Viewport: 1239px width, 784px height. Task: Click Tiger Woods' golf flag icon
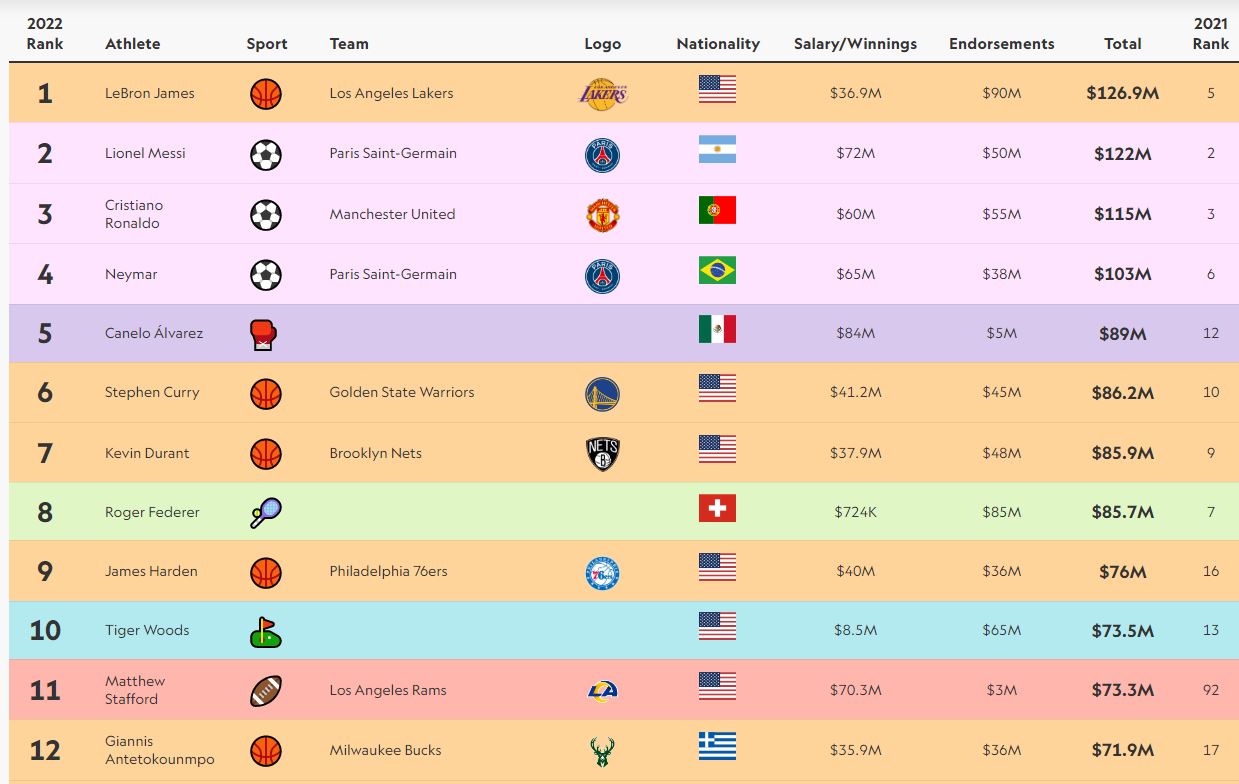point(265,632)
